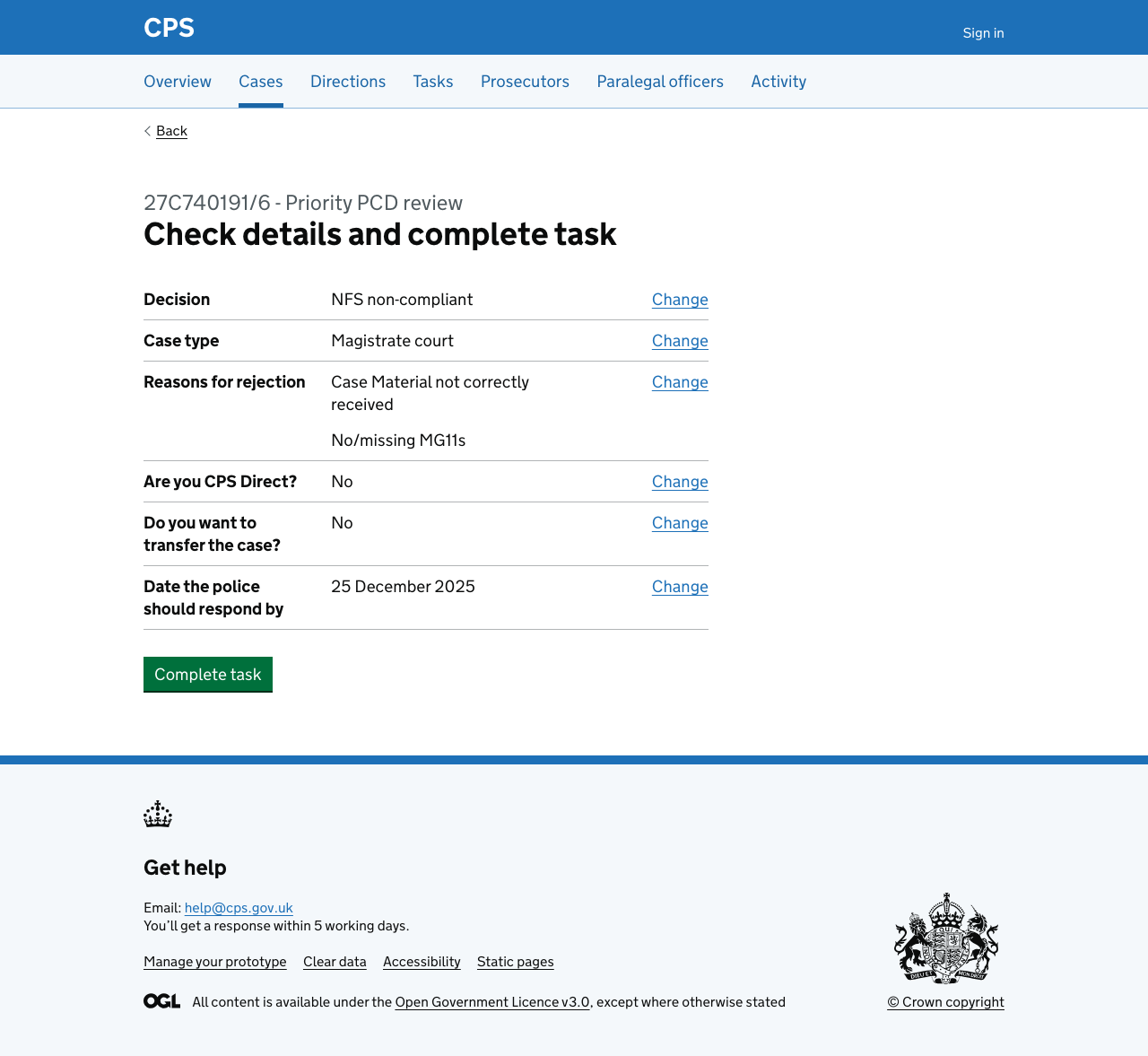This screenshot has width=1148, height=1056.
Task: Go to the Tasks section
Action: pos(433,80)
